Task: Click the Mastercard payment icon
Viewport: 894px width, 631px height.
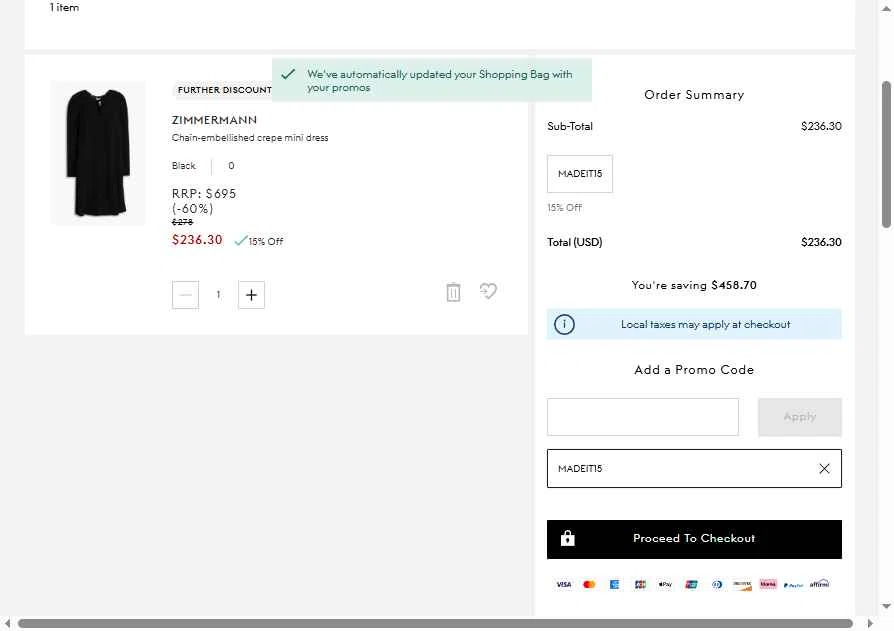Action: [x=589, y=584]
